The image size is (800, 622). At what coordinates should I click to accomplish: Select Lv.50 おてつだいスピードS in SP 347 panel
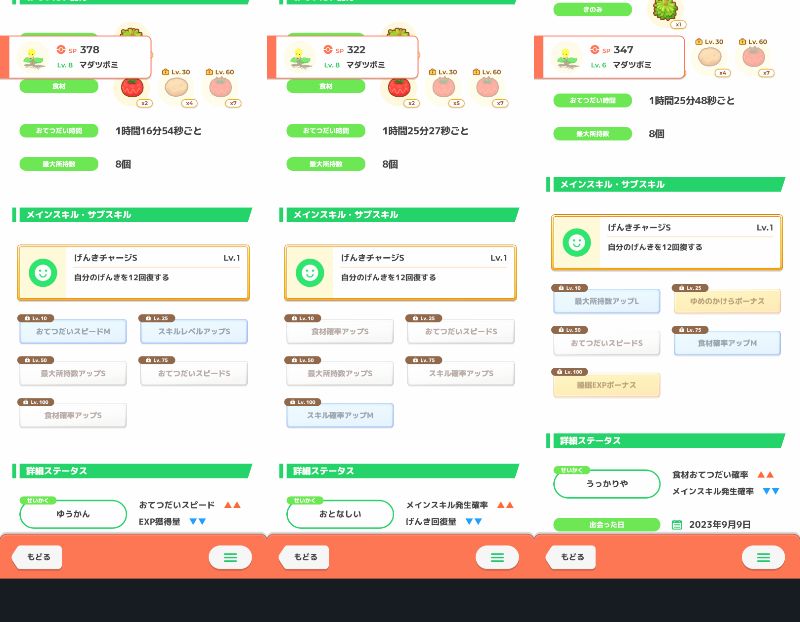607,343
